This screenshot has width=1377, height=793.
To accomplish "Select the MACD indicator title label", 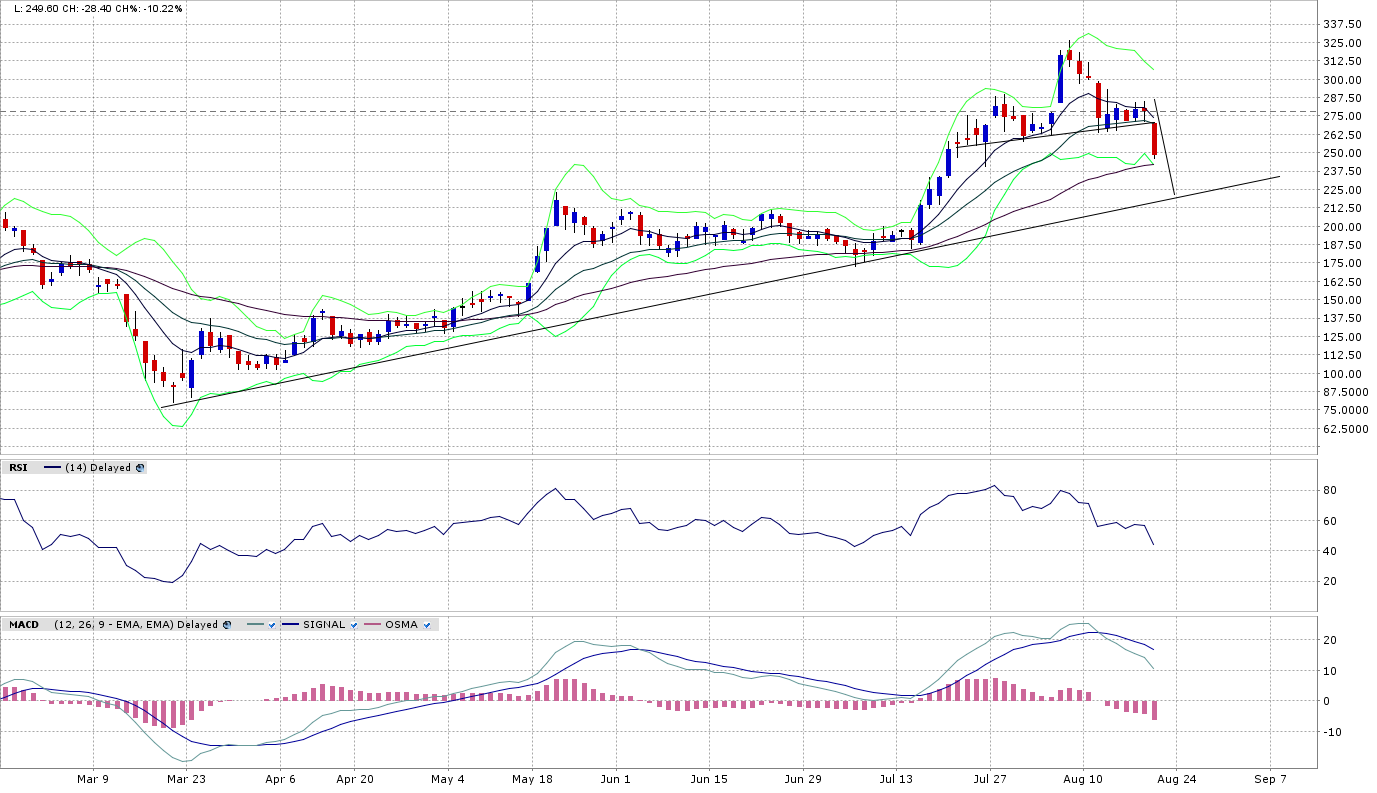I will pos(24,625).
